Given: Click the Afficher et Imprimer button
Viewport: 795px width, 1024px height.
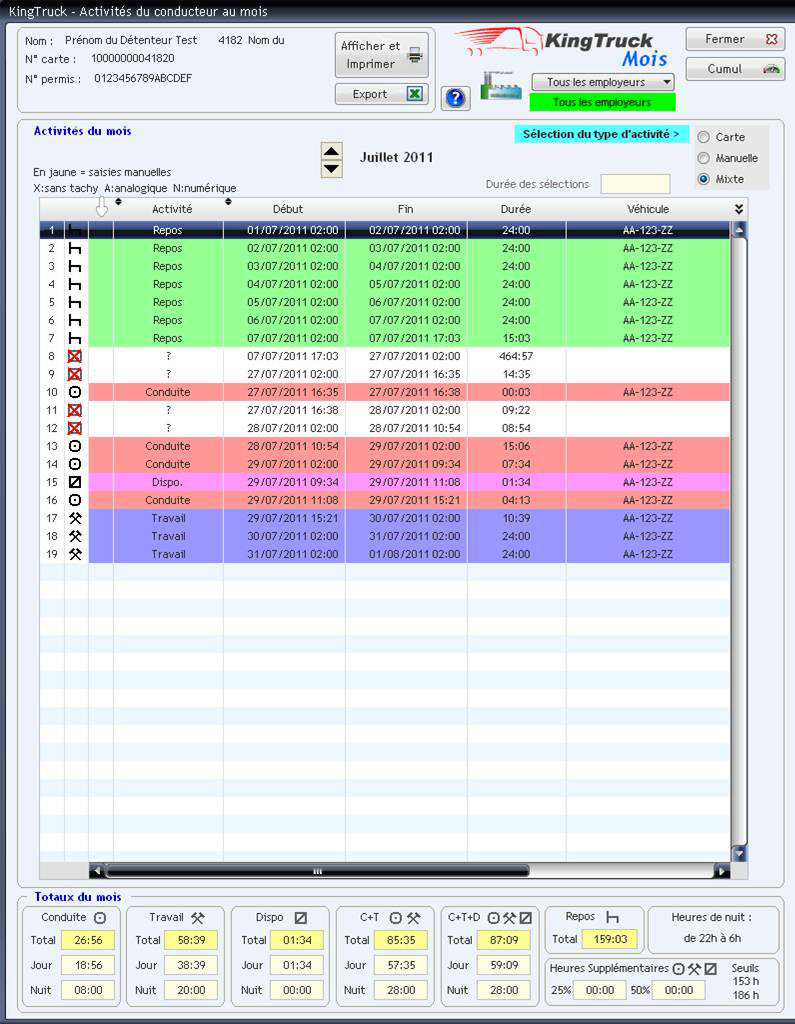Looking at the screenshot, I should coord(381,55).
